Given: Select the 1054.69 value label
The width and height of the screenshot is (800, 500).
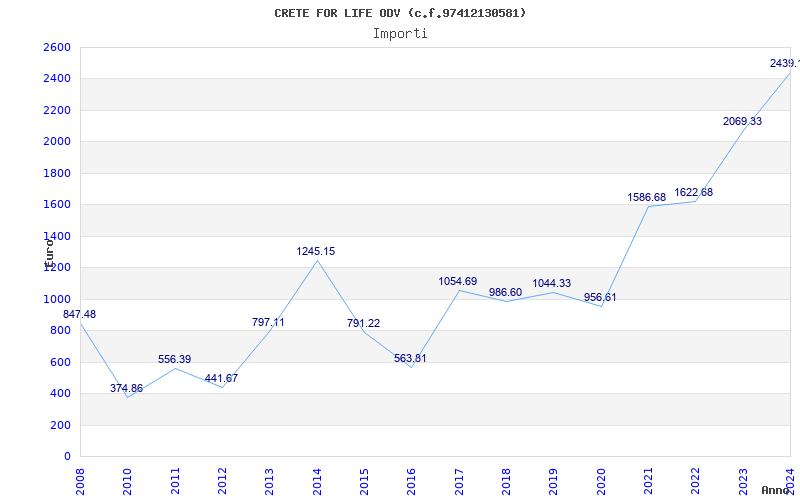Looking at the screenshot, I should click(x=458, y=281).
